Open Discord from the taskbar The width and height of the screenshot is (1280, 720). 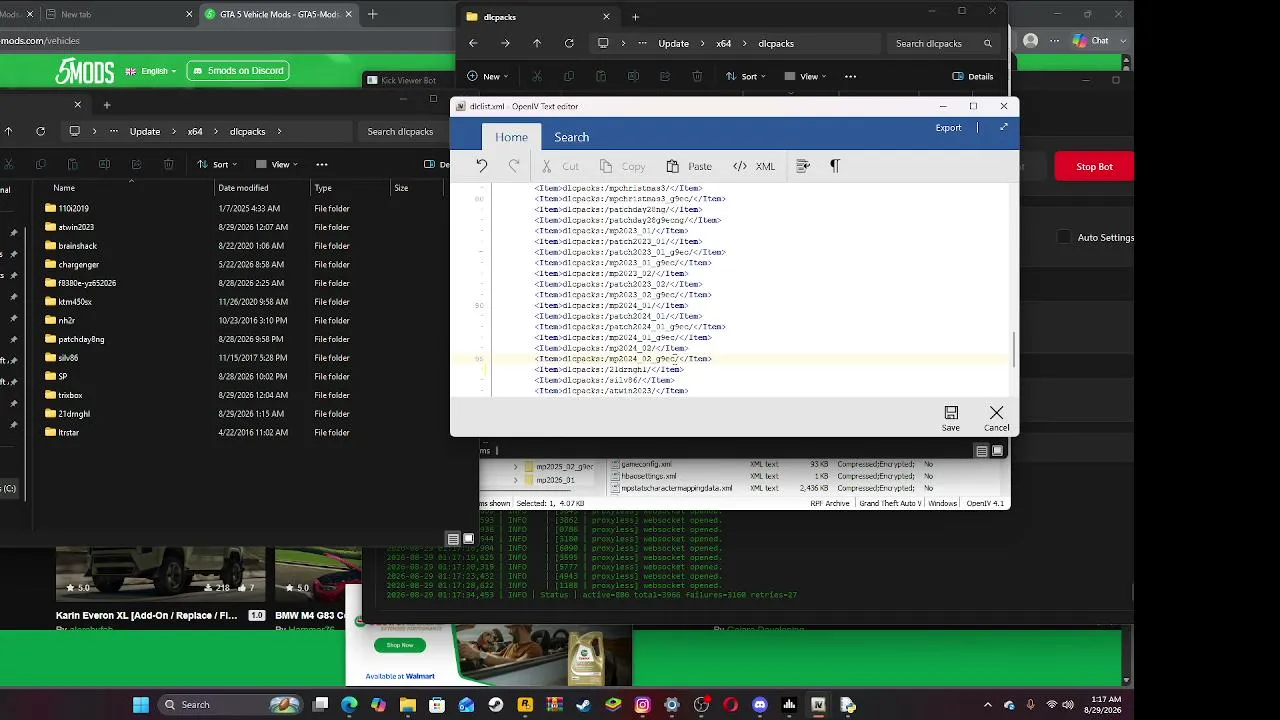pyautogui.click(x=760, y=705)
